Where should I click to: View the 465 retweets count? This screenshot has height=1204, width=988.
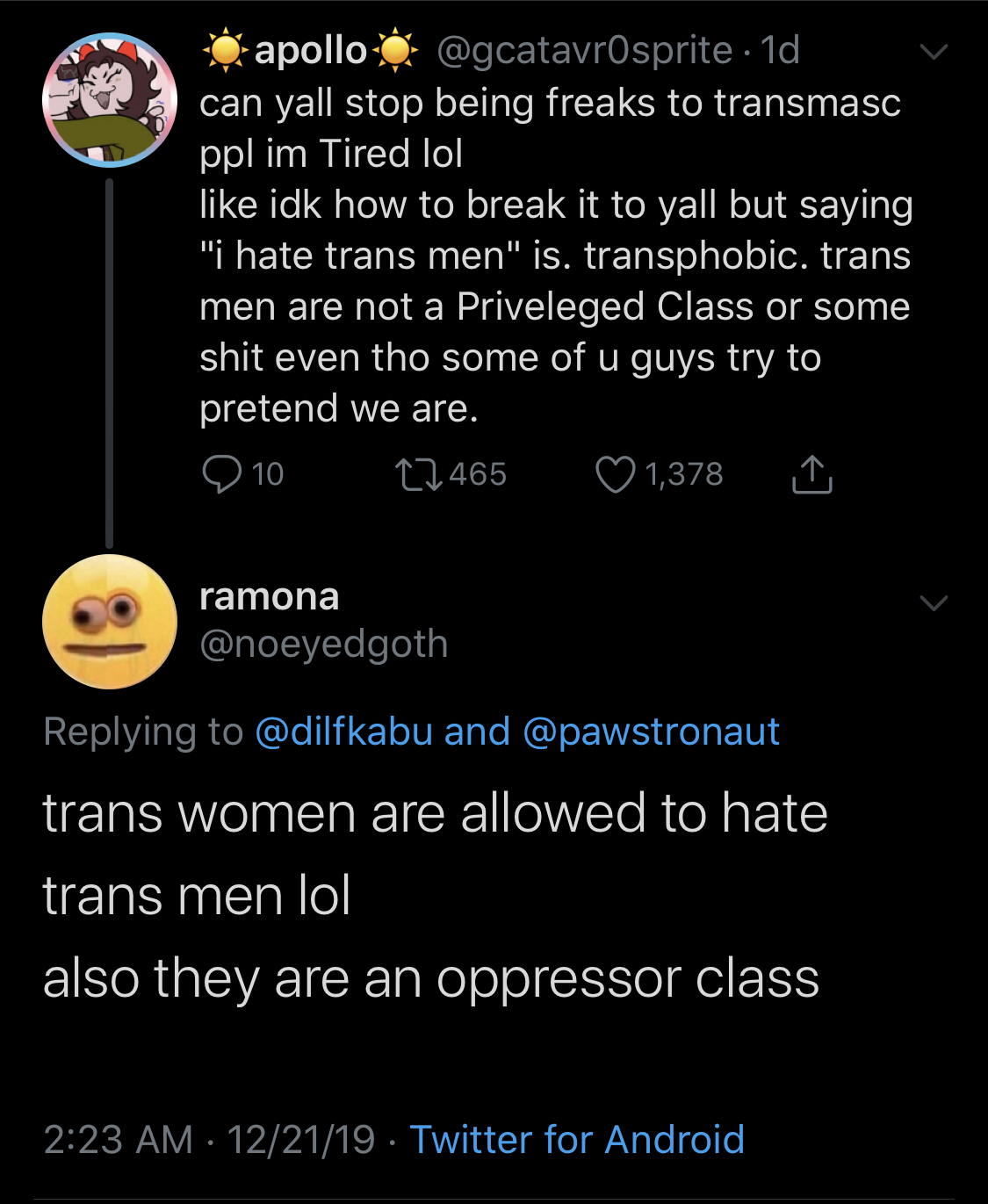478,474
